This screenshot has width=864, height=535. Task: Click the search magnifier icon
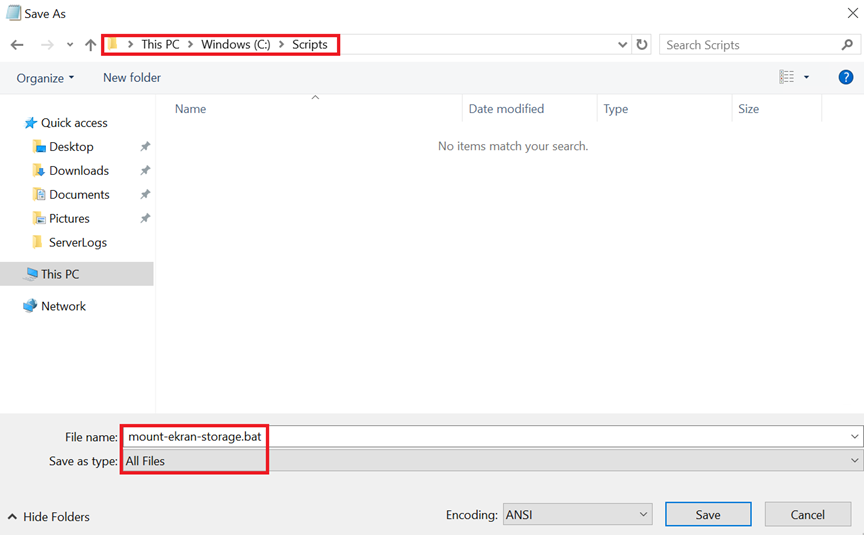tap(847, 45)
